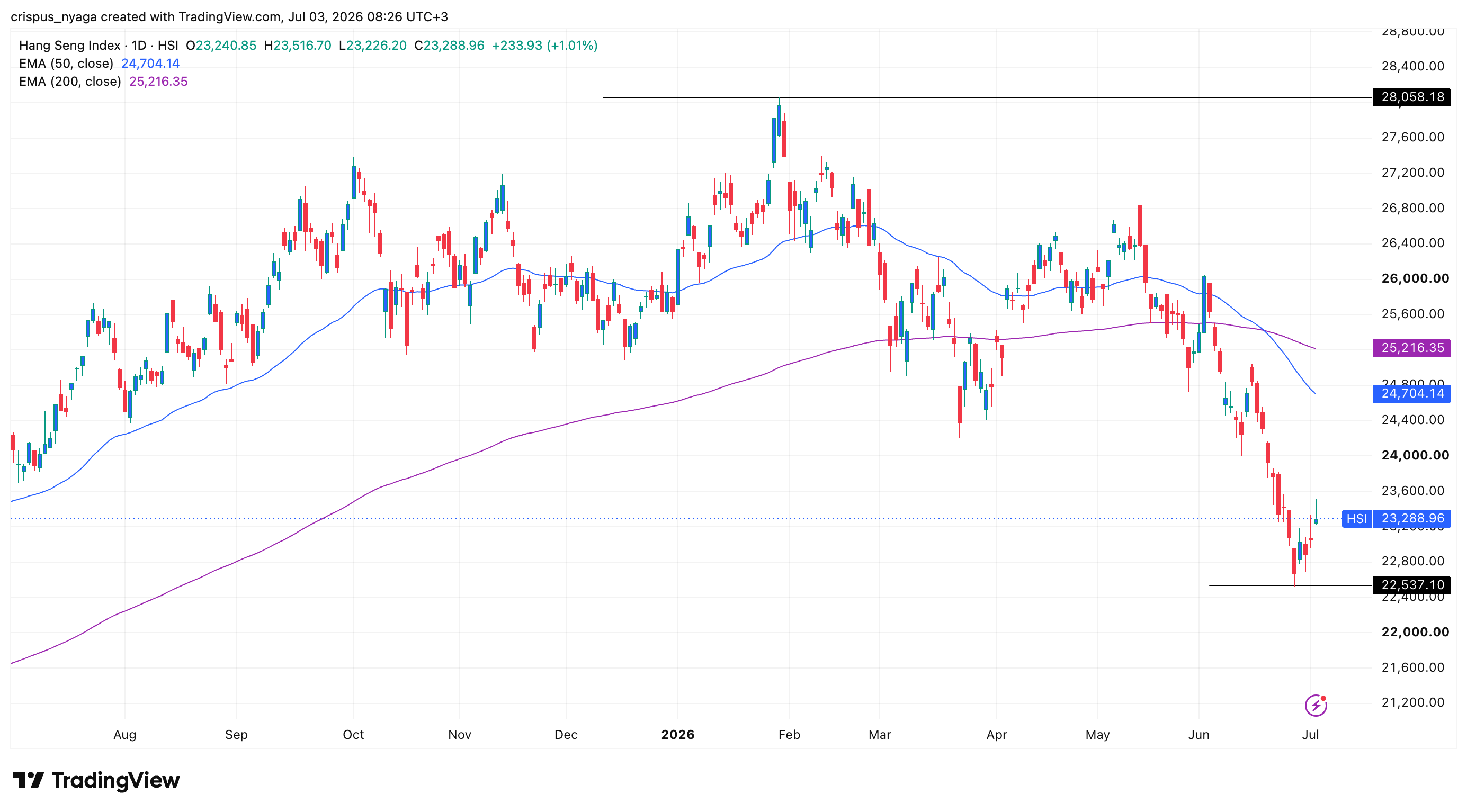Click the 28,058.18 price label
This screenshot has width=1467, height=812.
pos(1412,97)
